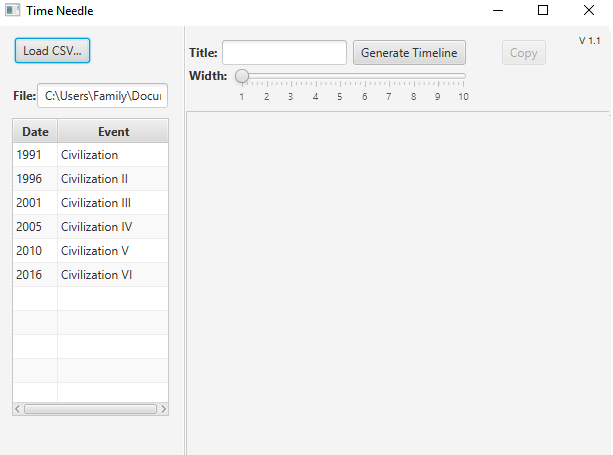Image resolution: width=613 pixels, height=455 pixels.
Task: Click the table's left scroll arrow
Action: pos(17,409)
